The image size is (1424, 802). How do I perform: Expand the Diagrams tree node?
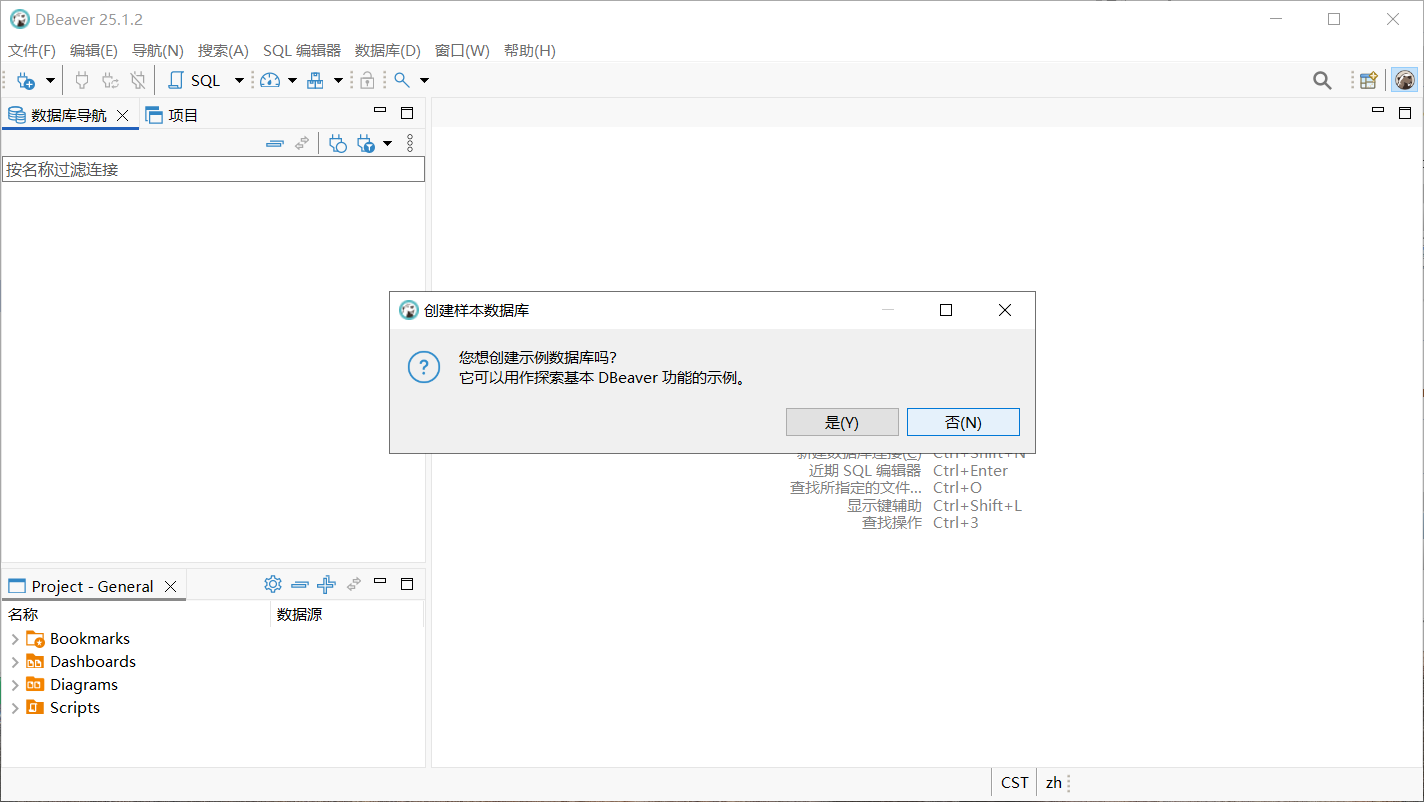pyautogui.click(x=15, y=685)
